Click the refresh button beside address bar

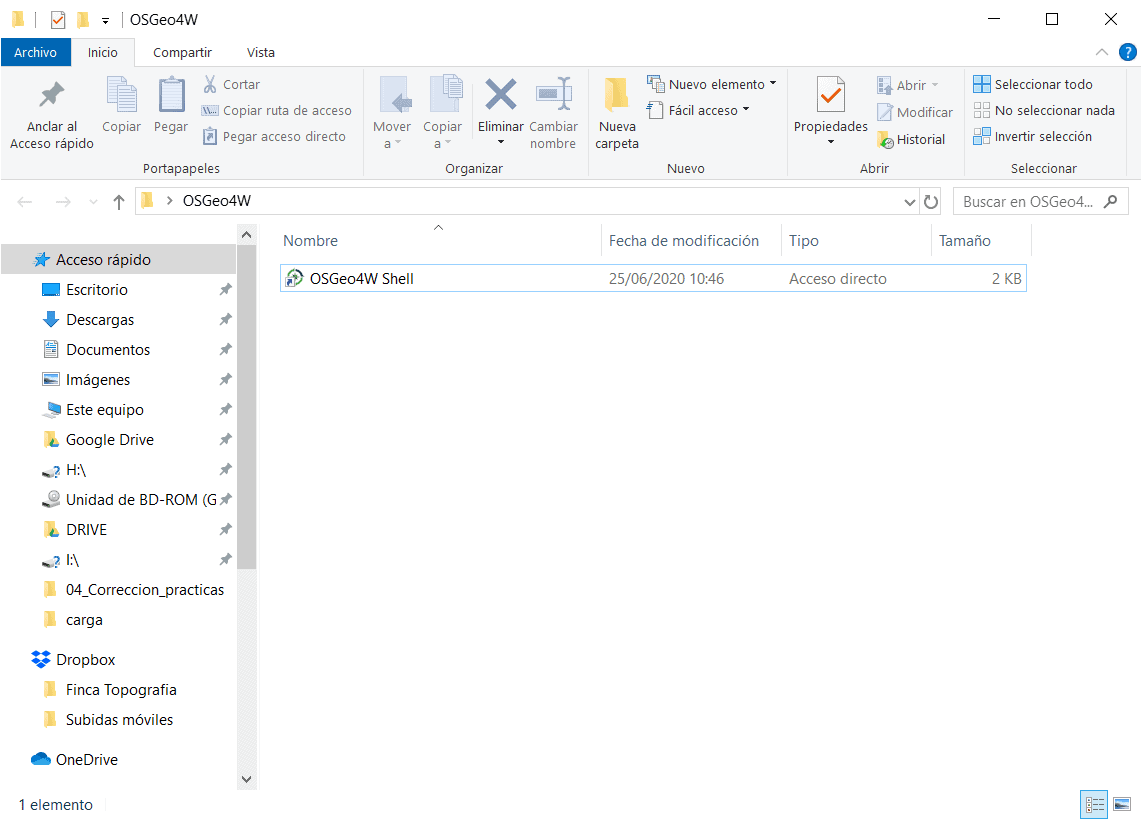click(x=931, y=202)
